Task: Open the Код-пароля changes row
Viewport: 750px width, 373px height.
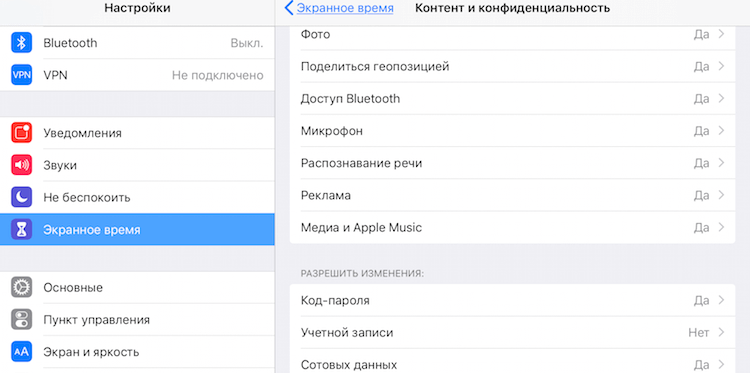Action: pos(512,300)
